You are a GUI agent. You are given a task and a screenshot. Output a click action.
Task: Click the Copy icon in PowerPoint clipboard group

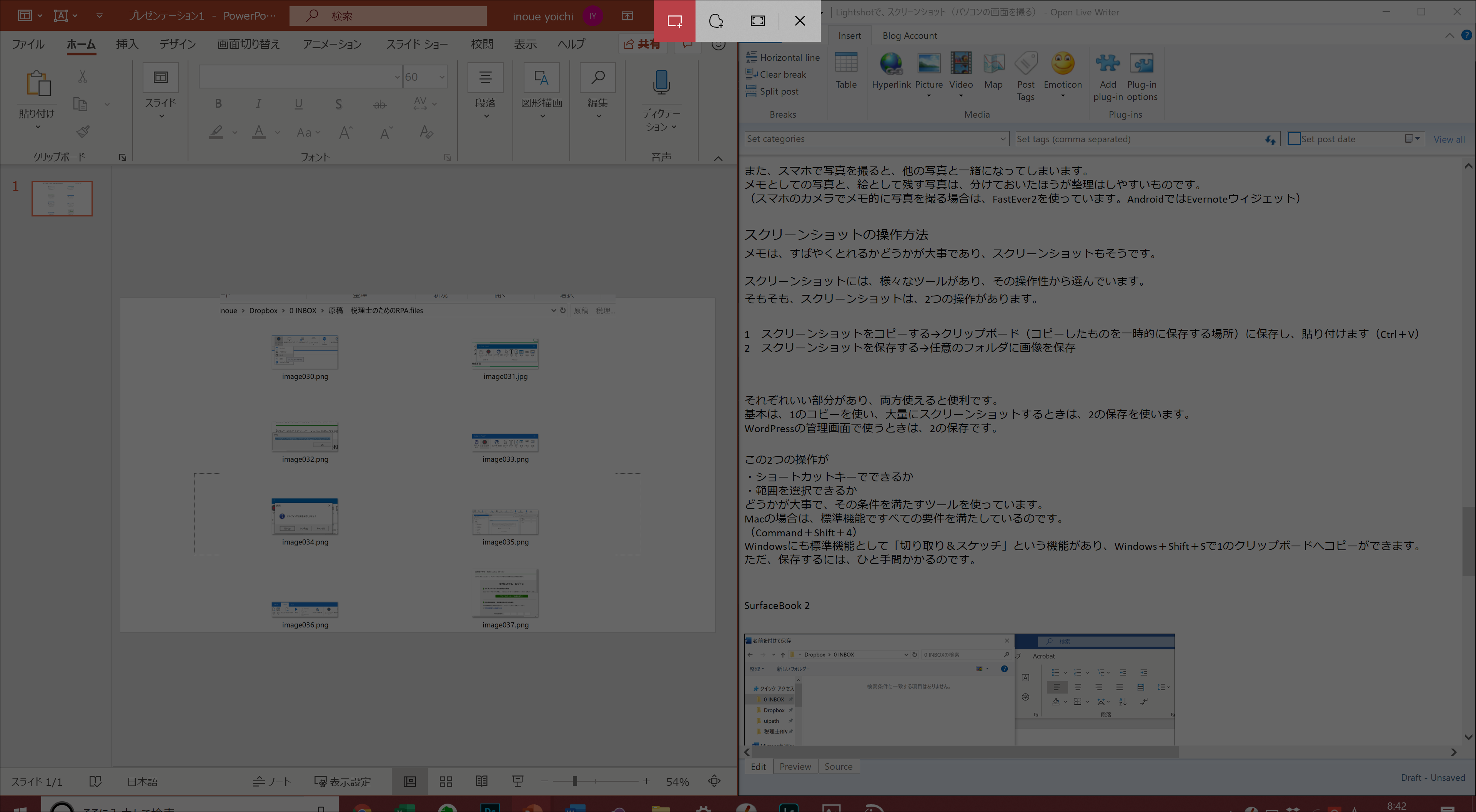[x=81, y=104]
